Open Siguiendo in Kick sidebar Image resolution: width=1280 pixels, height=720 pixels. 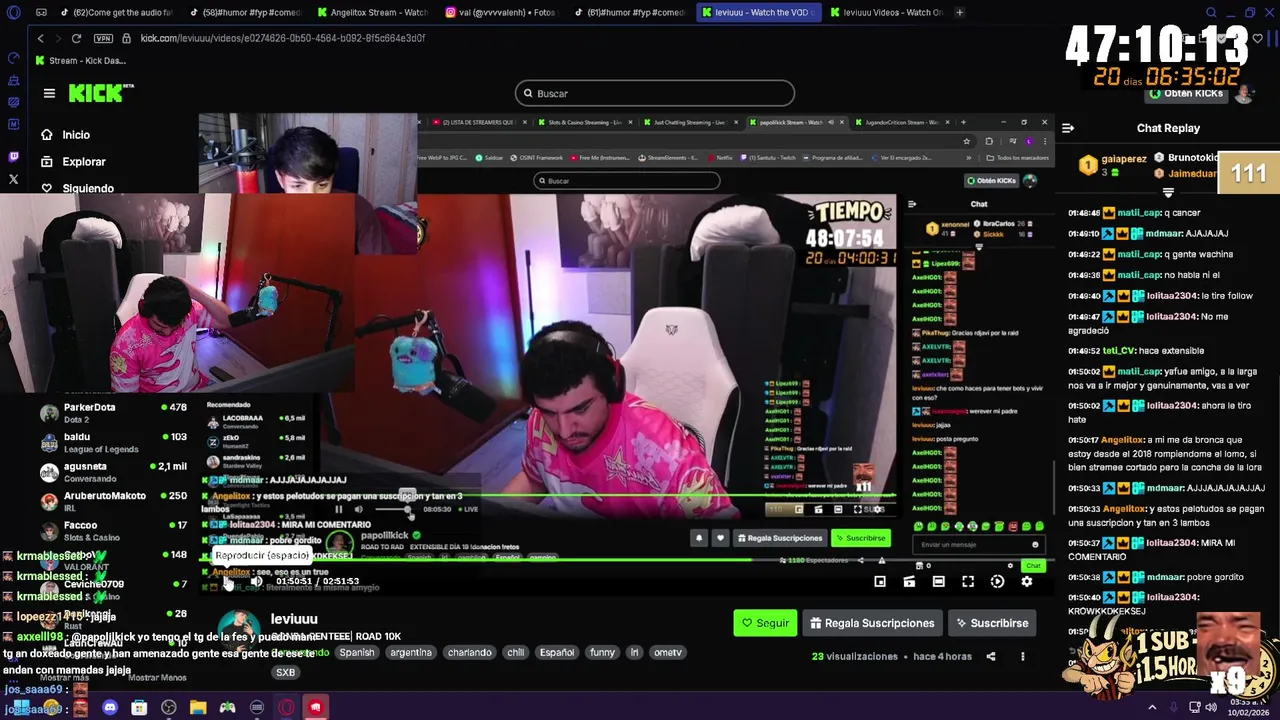coord(78,188)
